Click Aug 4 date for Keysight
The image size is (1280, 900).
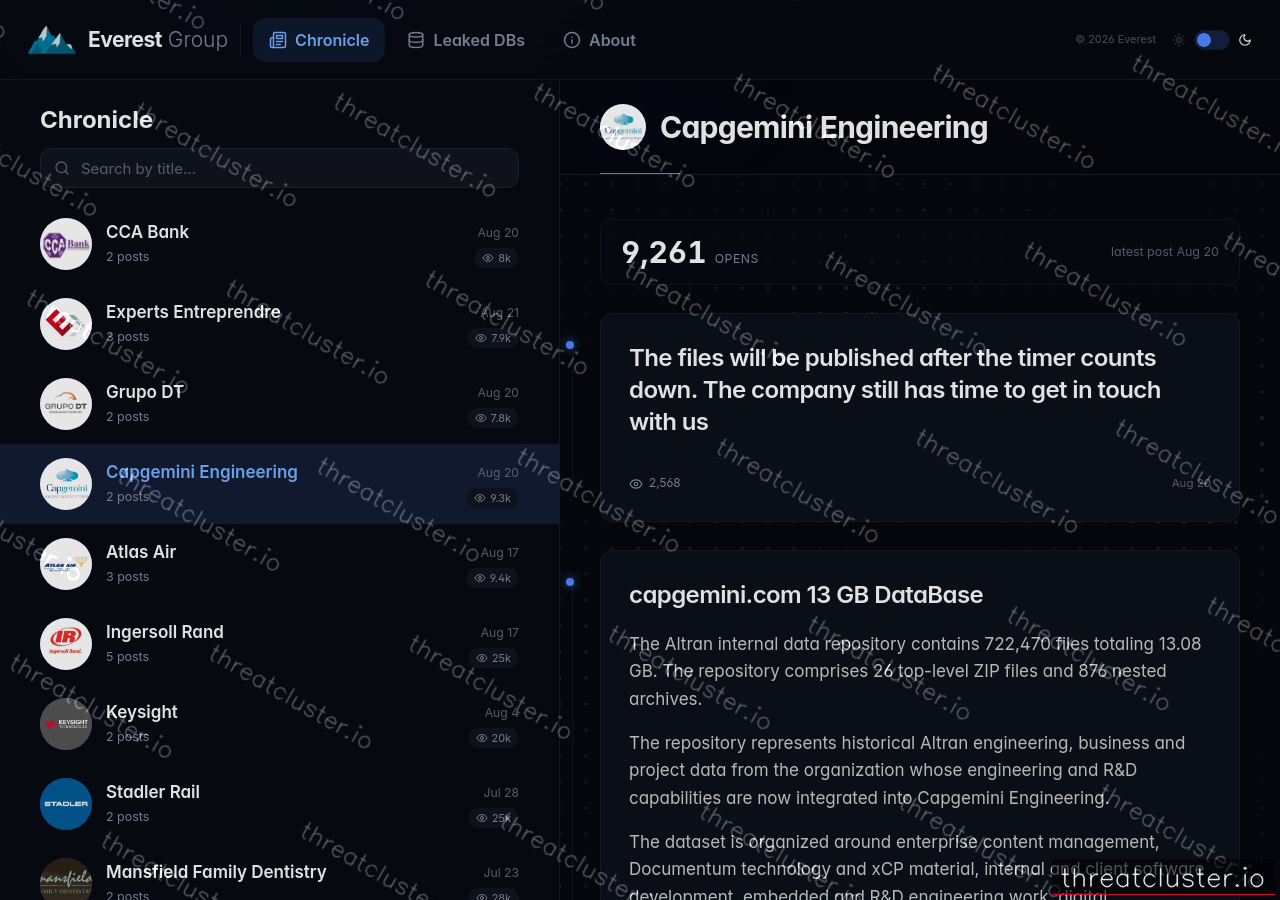pos(502,713)
